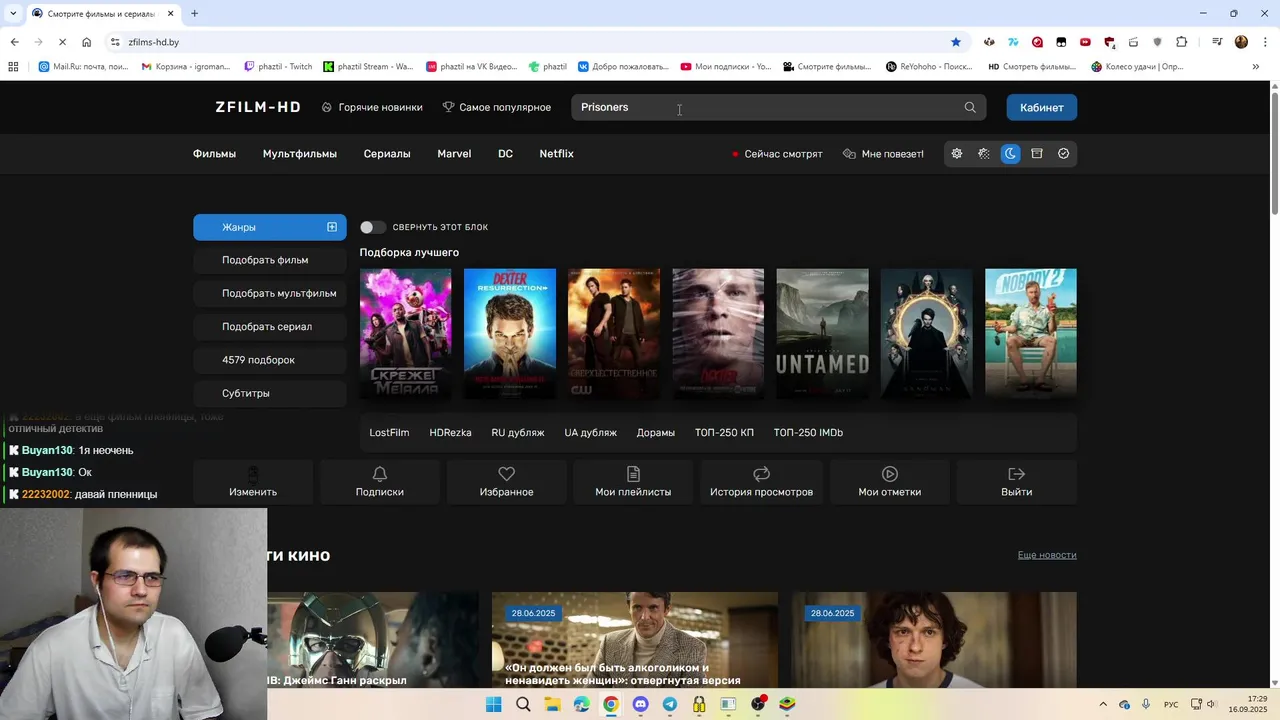Toggle the 'Свернуть этот блок' switch
The width and height of the screenshot is (1280, 720).
click(x=372, y=227)
